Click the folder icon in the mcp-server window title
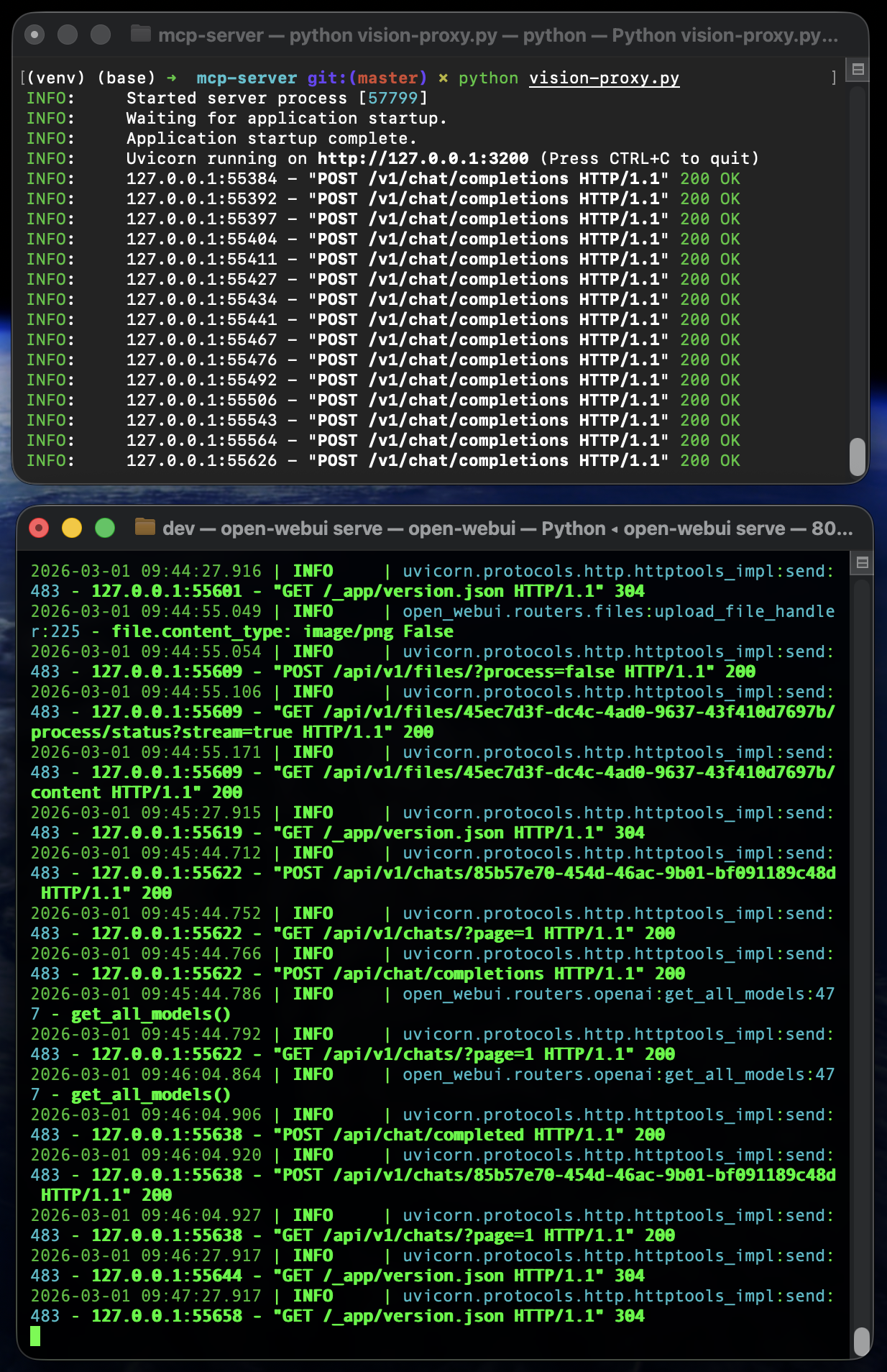 pyautogui.click(x=140, y=34)
